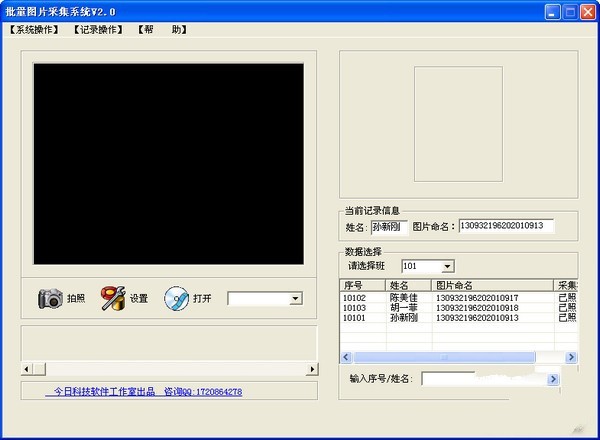The image size is (600, 440).
Task: Click cell 130932196202010917
Action: click(x=477, y=298)
